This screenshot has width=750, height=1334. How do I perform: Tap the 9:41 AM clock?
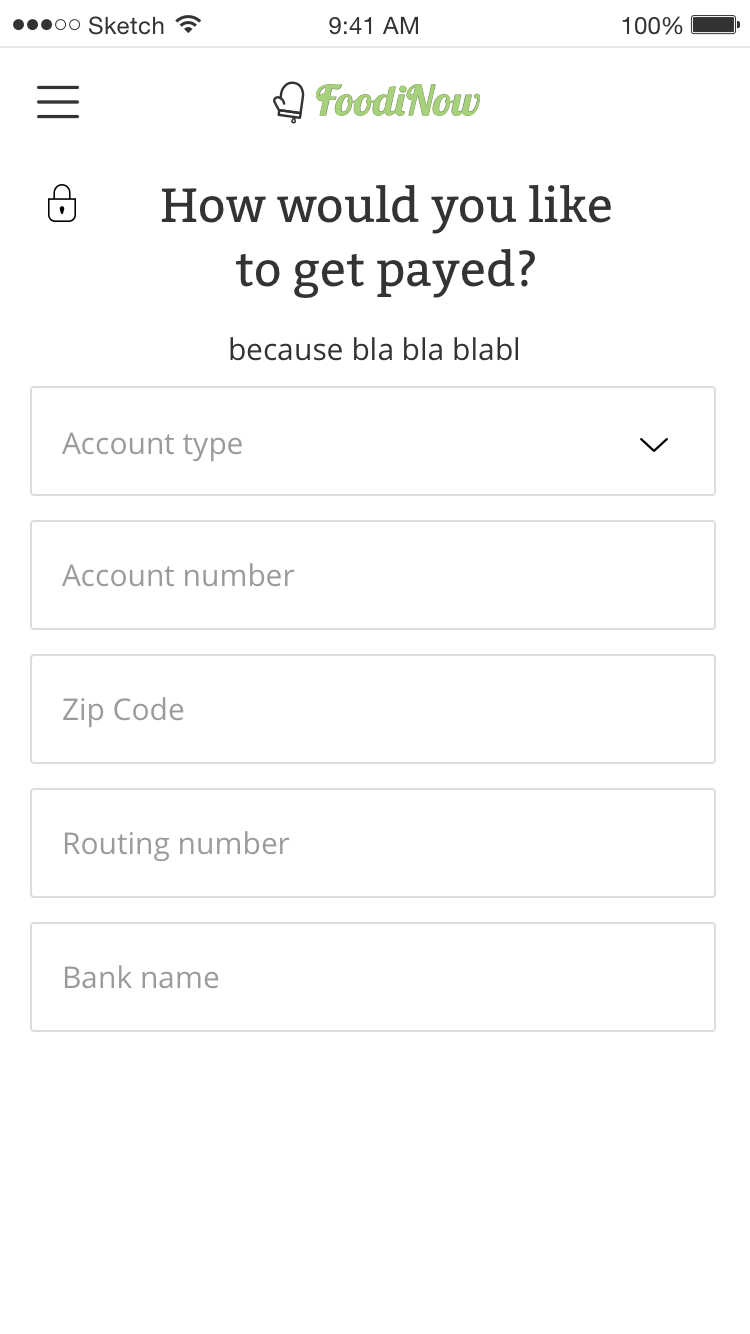pos(374,25)
